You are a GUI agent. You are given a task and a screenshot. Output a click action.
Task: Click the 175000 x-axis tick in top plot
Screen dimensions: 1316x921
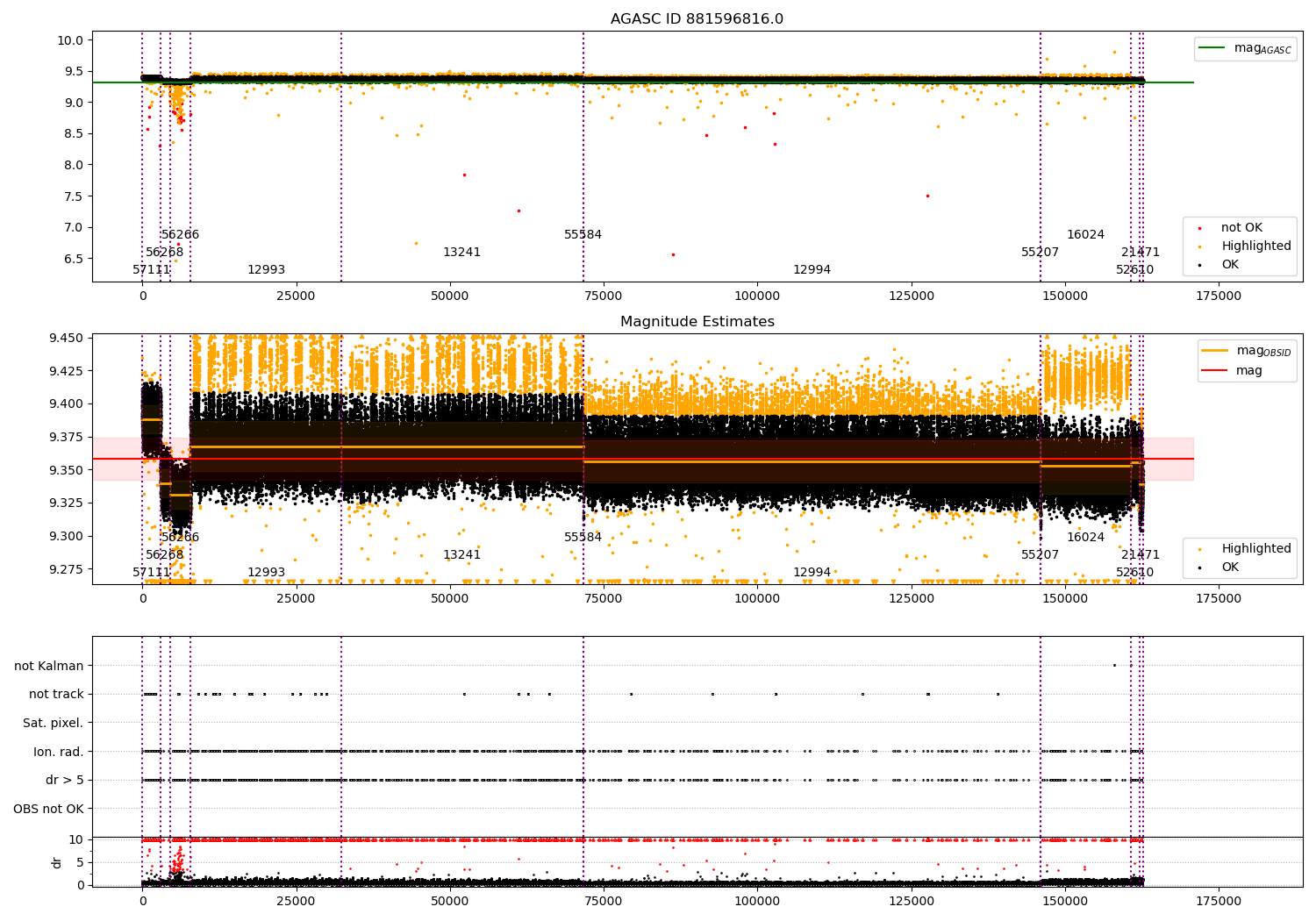[1219, 296]
